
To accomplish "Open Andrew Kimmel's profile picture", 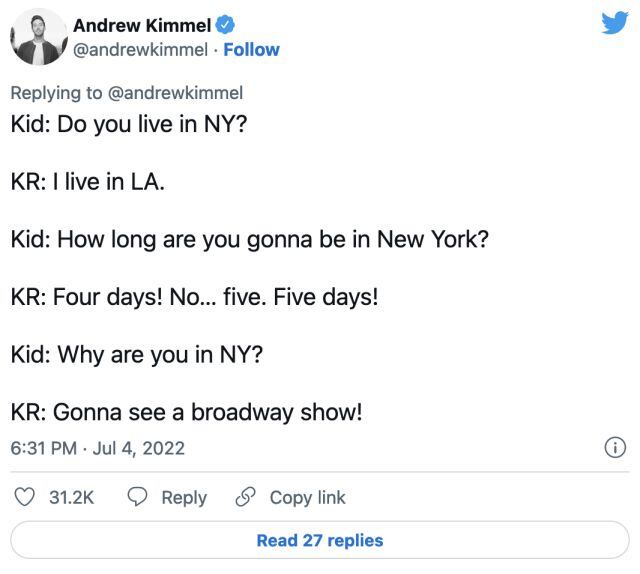I will pyautogui.click(x=38, y=38).
